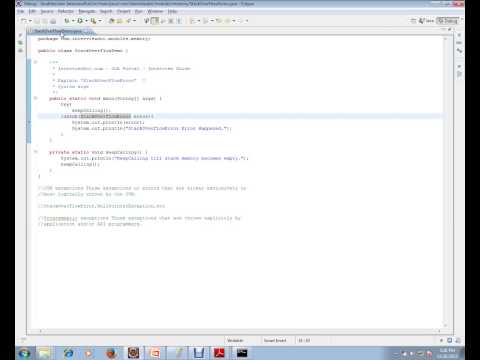Image resolution: width=480 pixels, height=360 pixels.
Task: Open the Windows Start button
Action: [25, 353]
